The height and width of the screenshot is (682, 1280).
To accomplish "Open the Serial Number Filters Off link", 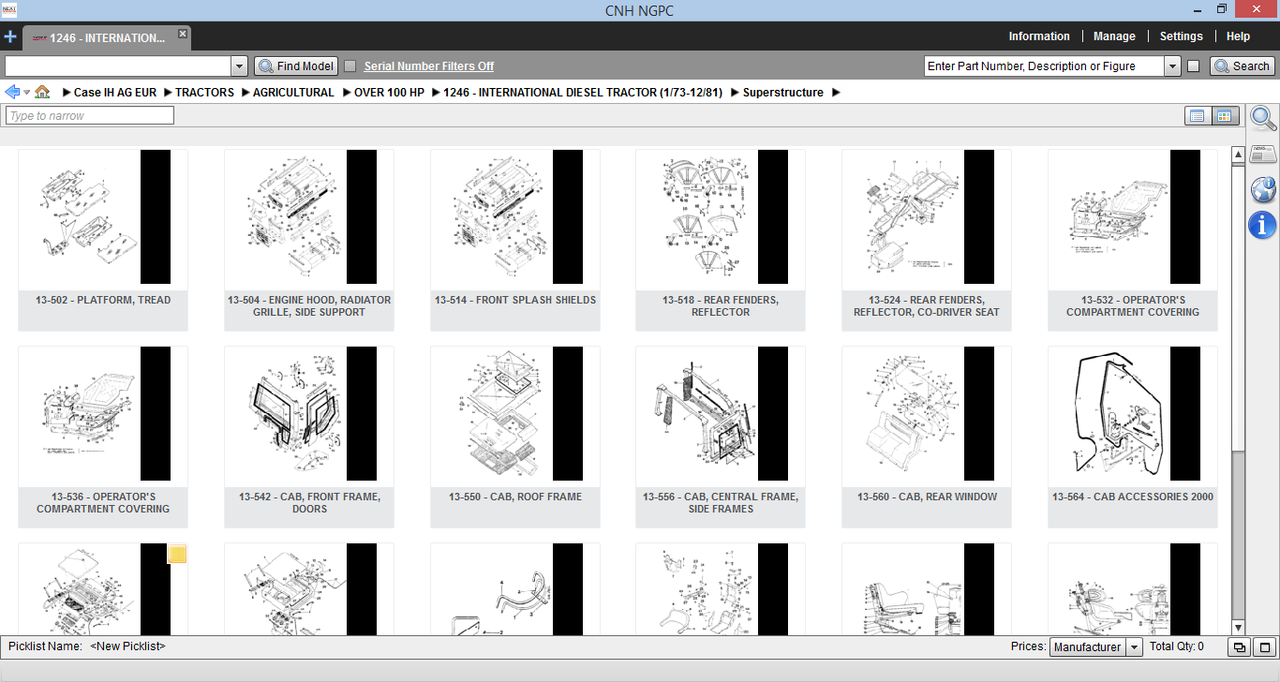I will 429,66.
